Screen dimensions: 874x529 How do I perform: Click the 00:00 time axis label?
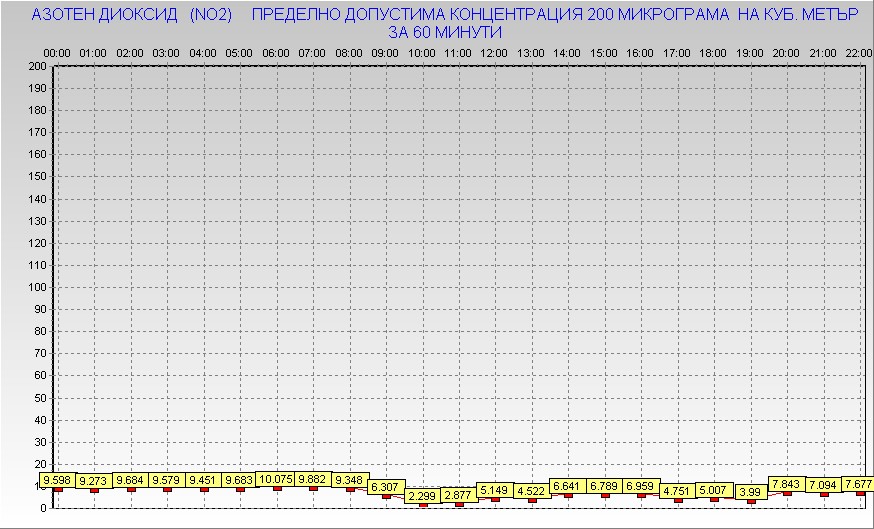click(57, 52)
